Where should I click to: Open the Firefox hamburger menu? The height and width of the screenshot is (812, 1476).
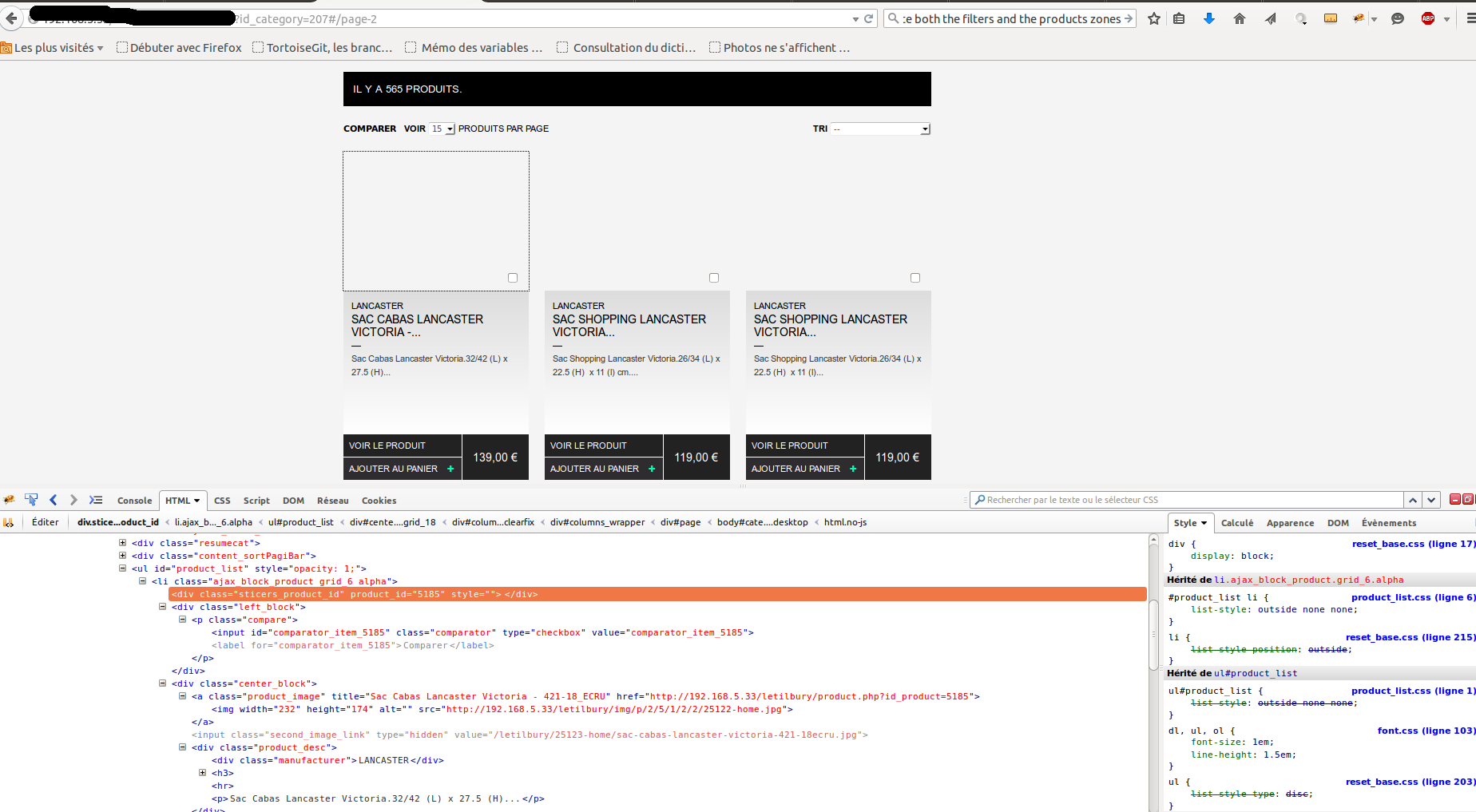click(x=1470, y=18)
